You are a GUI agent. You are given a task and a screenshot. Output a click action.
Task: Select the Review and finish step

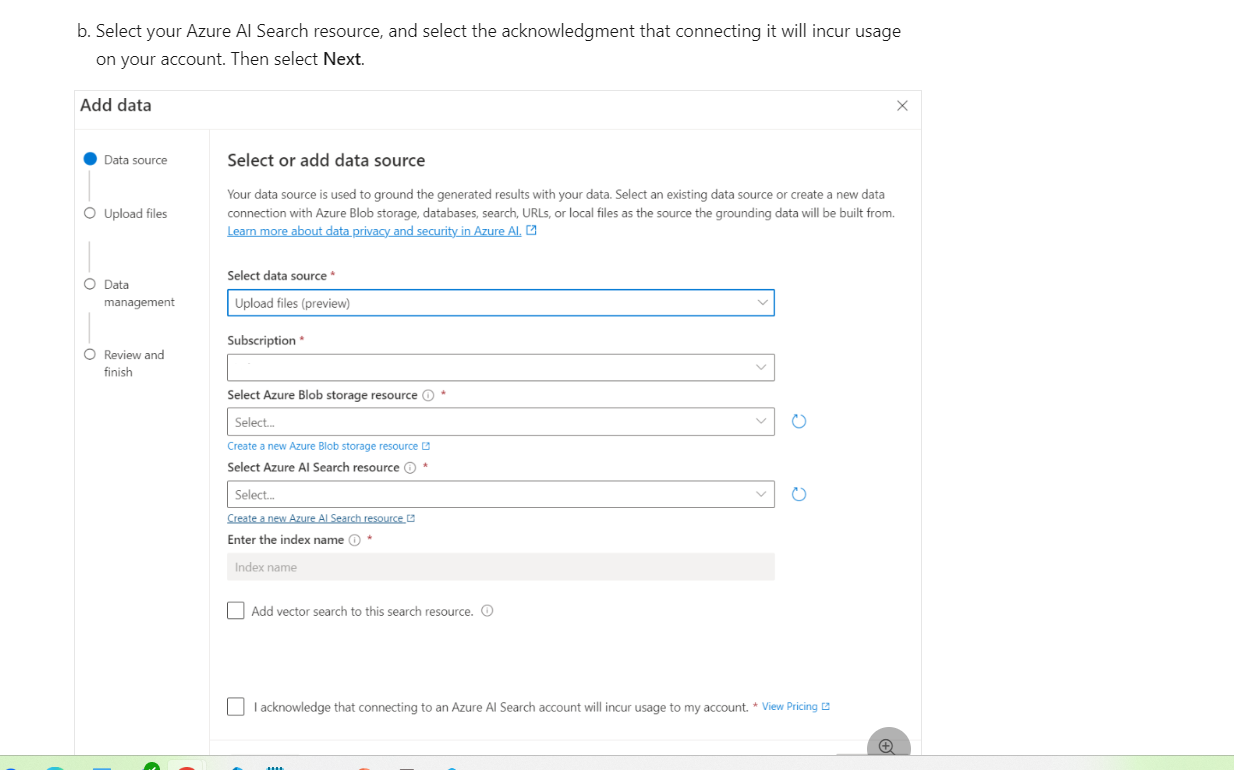(91, 354)
